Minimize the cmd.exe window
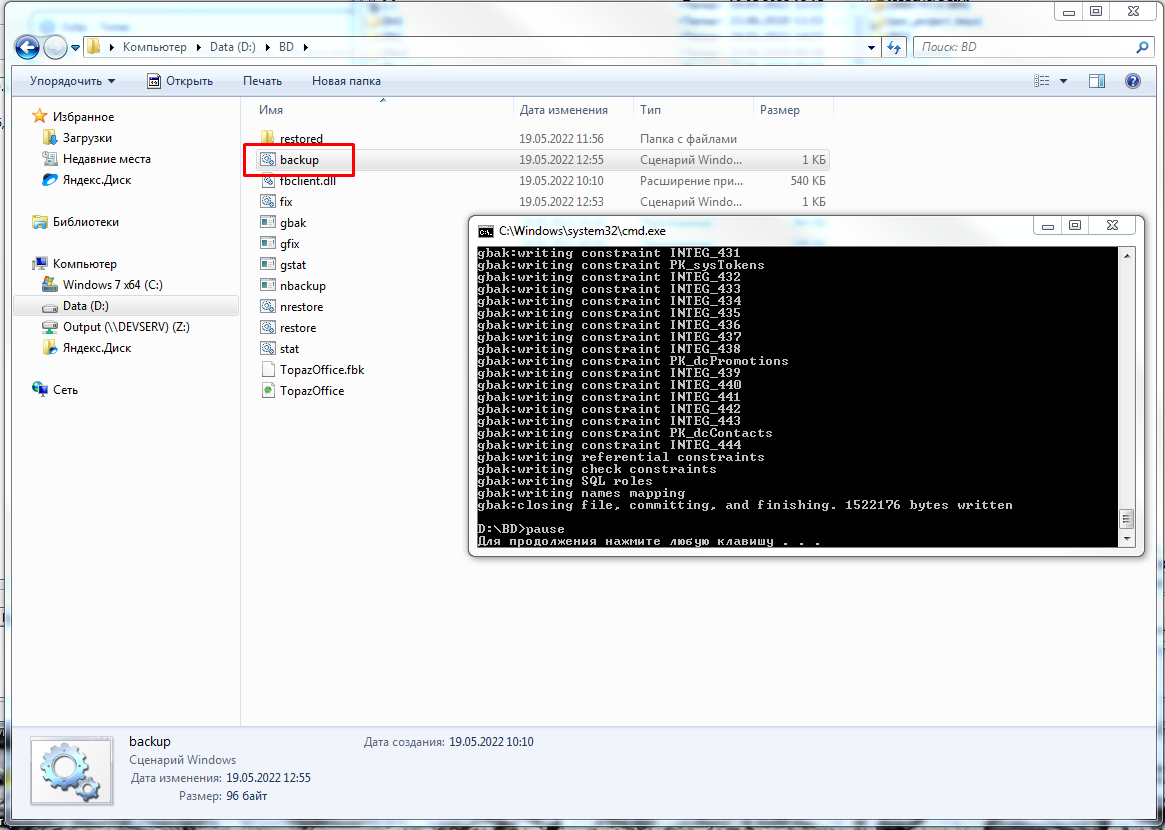1165x830 pixels. pyautogui.click(x=1047, y=226)
